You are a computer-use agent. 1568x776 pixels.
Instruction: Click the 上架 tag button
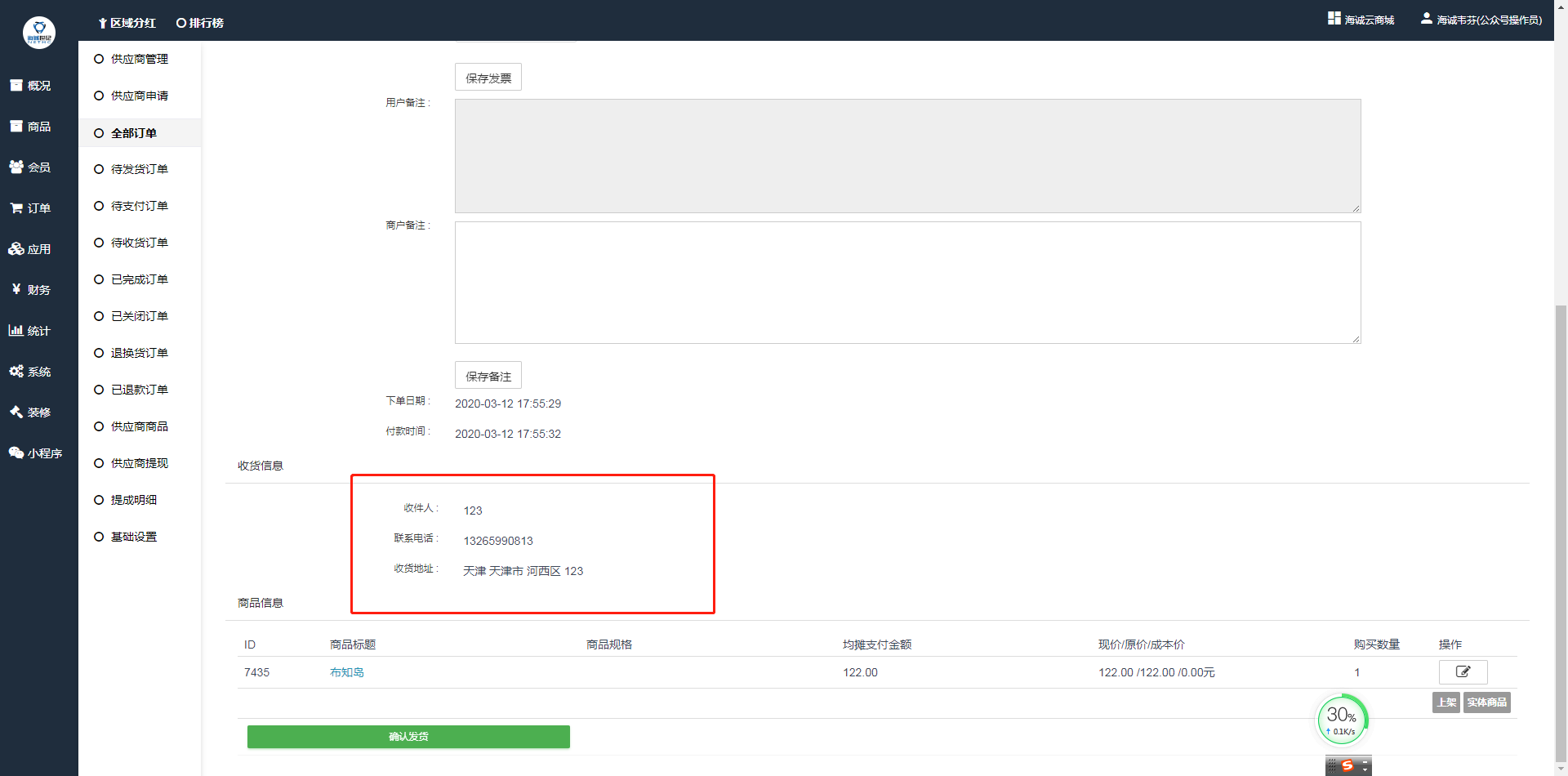(x=1446, y=702)
